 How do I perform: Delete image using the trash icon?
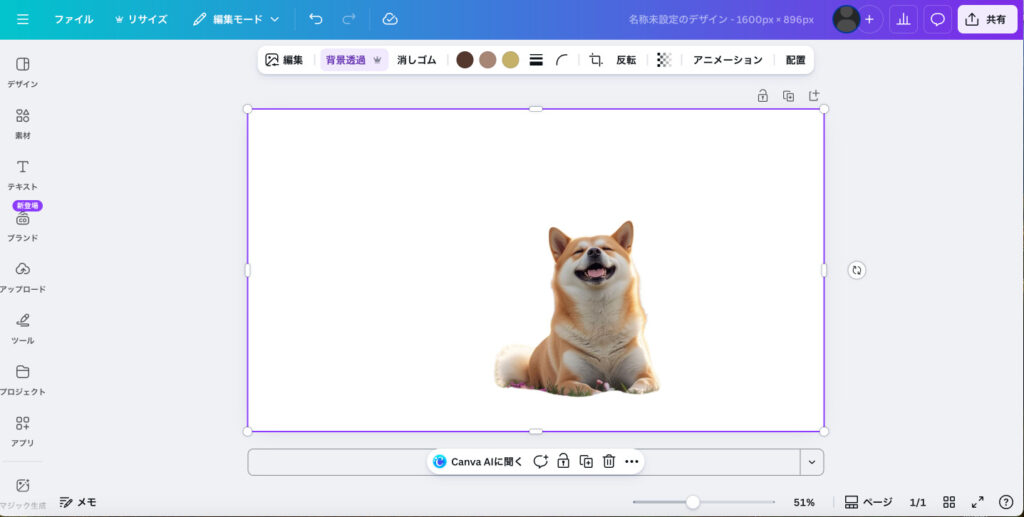(608, 461)
